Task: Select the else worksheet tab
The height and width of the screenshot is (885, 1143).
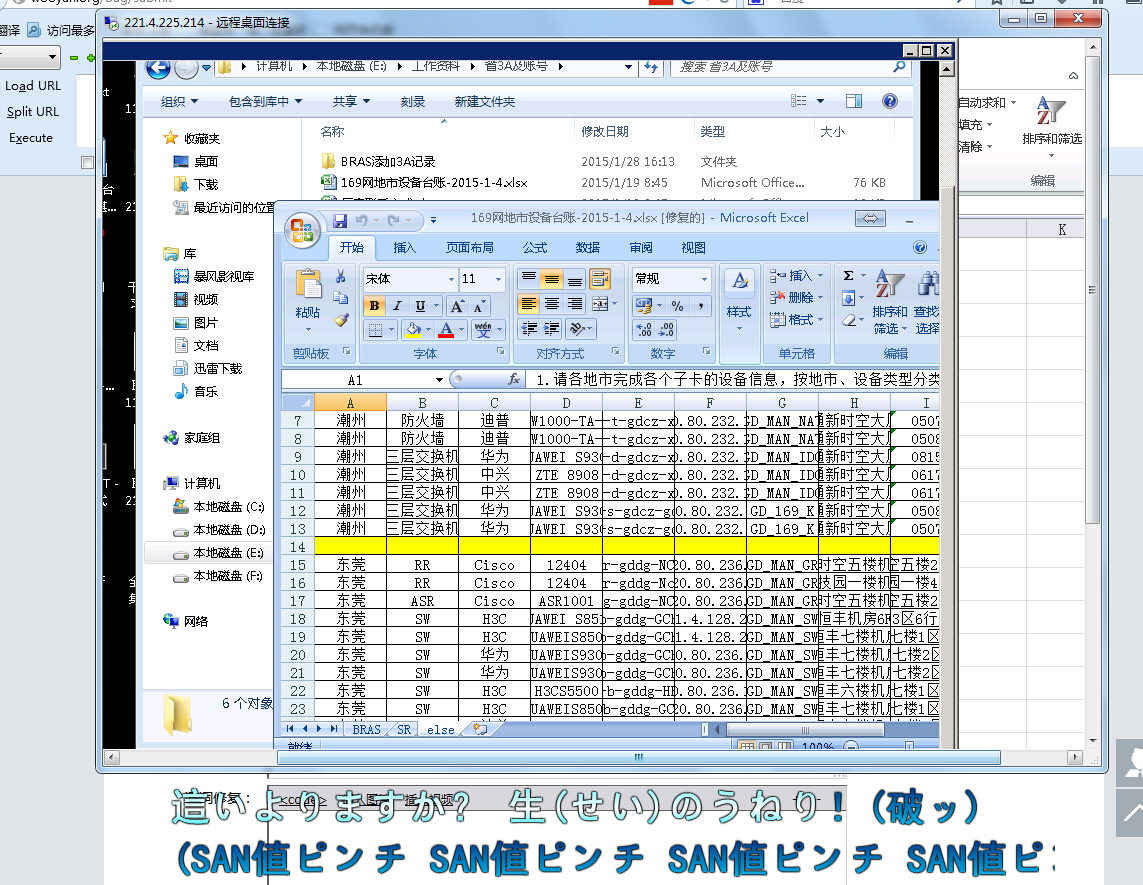Action: point(440,730)
